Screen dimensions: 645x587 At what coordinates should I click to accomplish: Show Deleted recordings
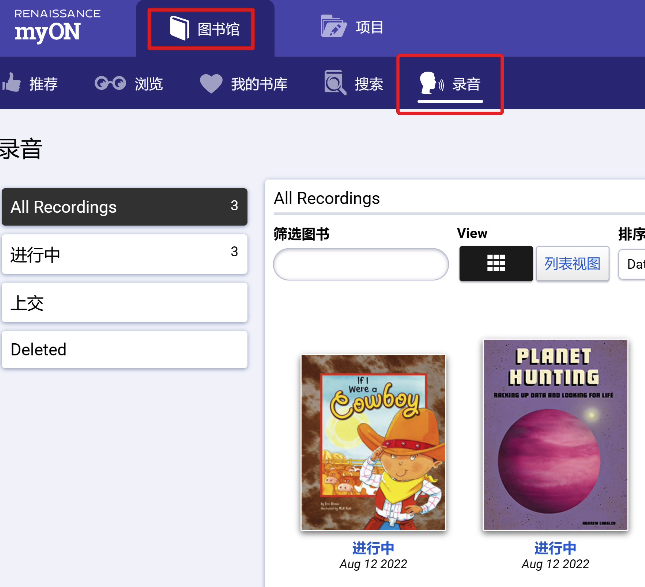125,350
